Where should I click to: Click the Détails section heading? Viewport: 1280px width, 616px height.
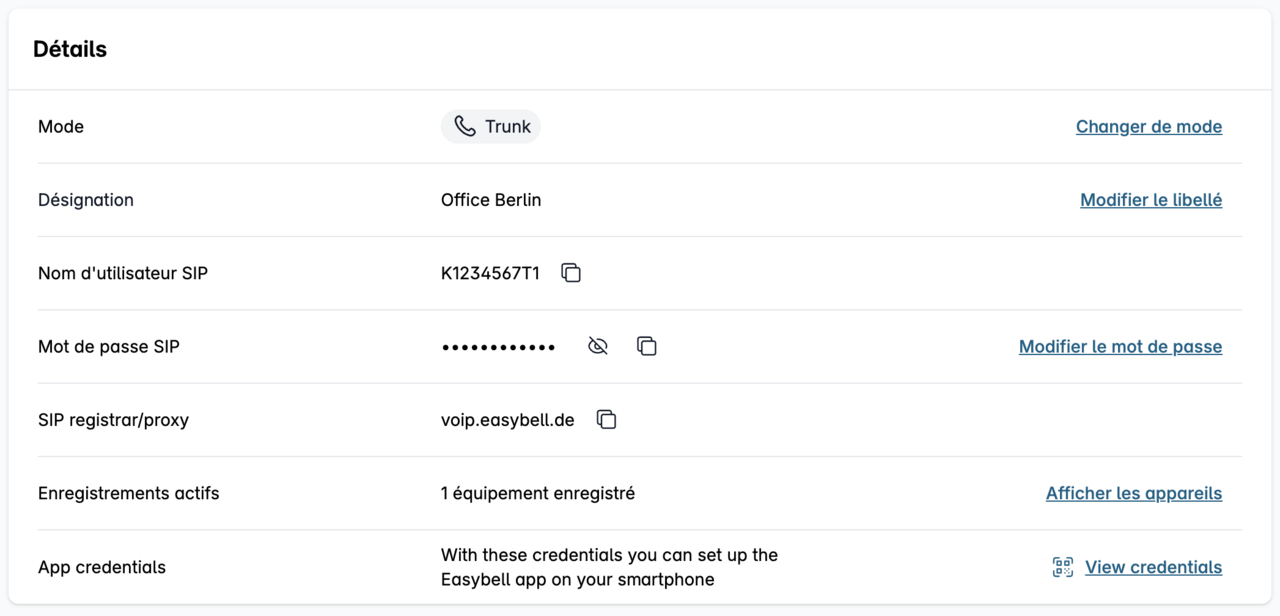click(x=70, y=49)
